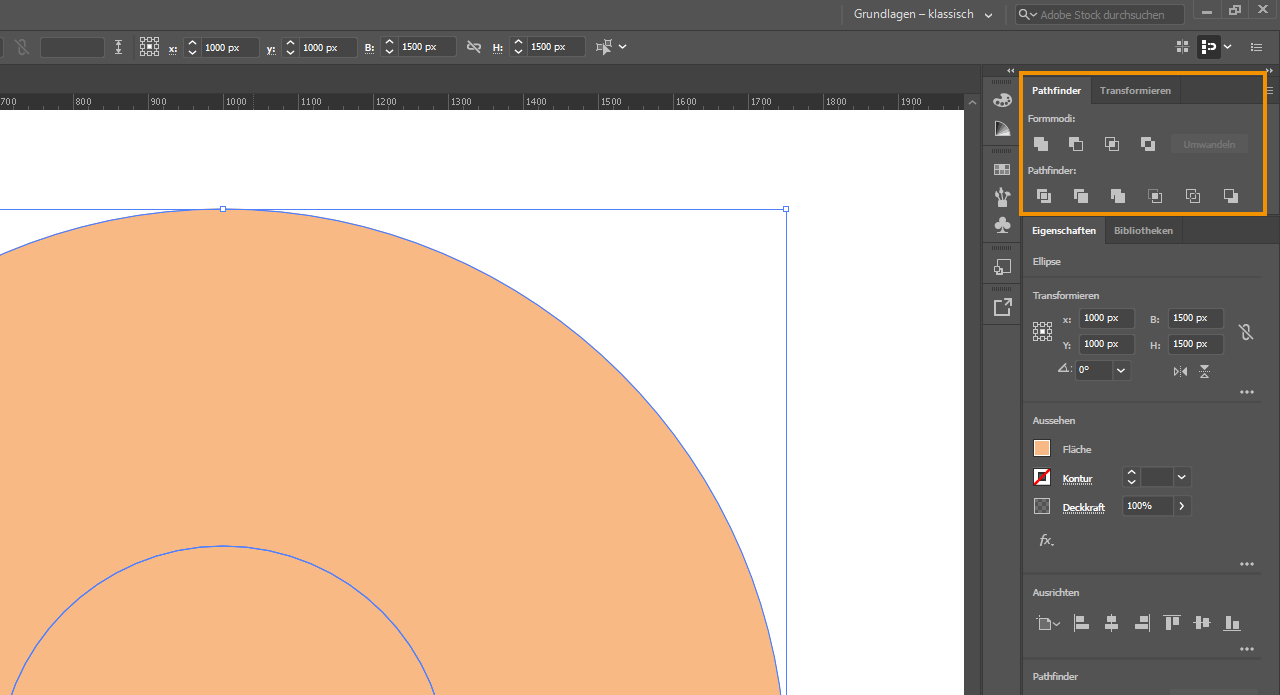Toggle arrange documents grid icon at top right

pos(1183,47)
